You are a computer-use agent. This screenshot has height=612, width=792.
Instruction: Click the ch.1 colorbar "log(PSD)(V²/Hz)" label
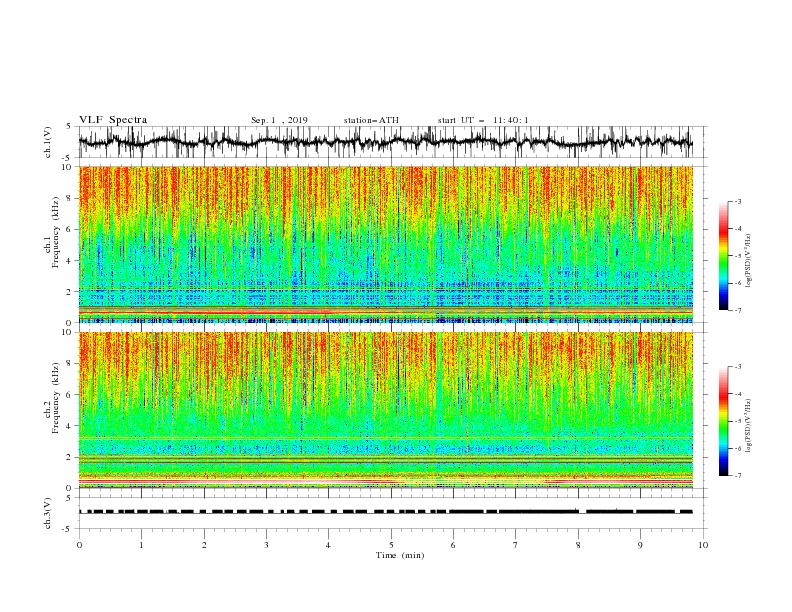click(x=749, y=261)
